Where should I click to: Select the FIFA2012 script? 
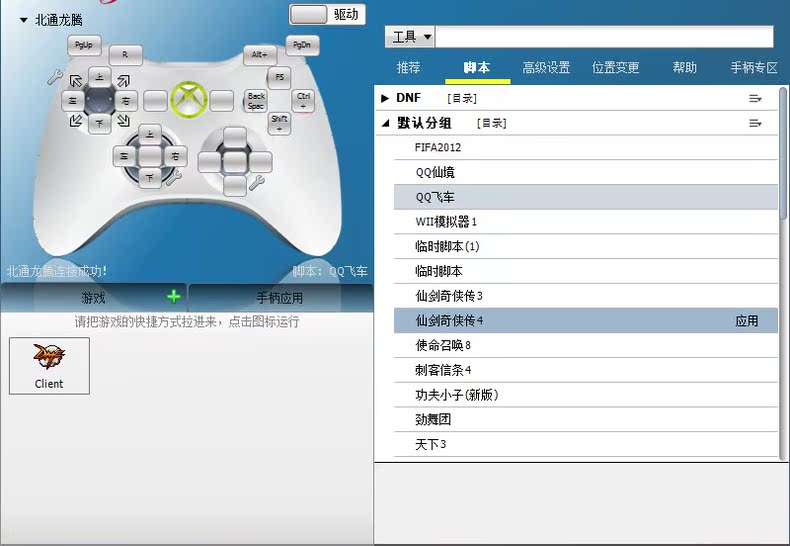click(x=586, y=148)
